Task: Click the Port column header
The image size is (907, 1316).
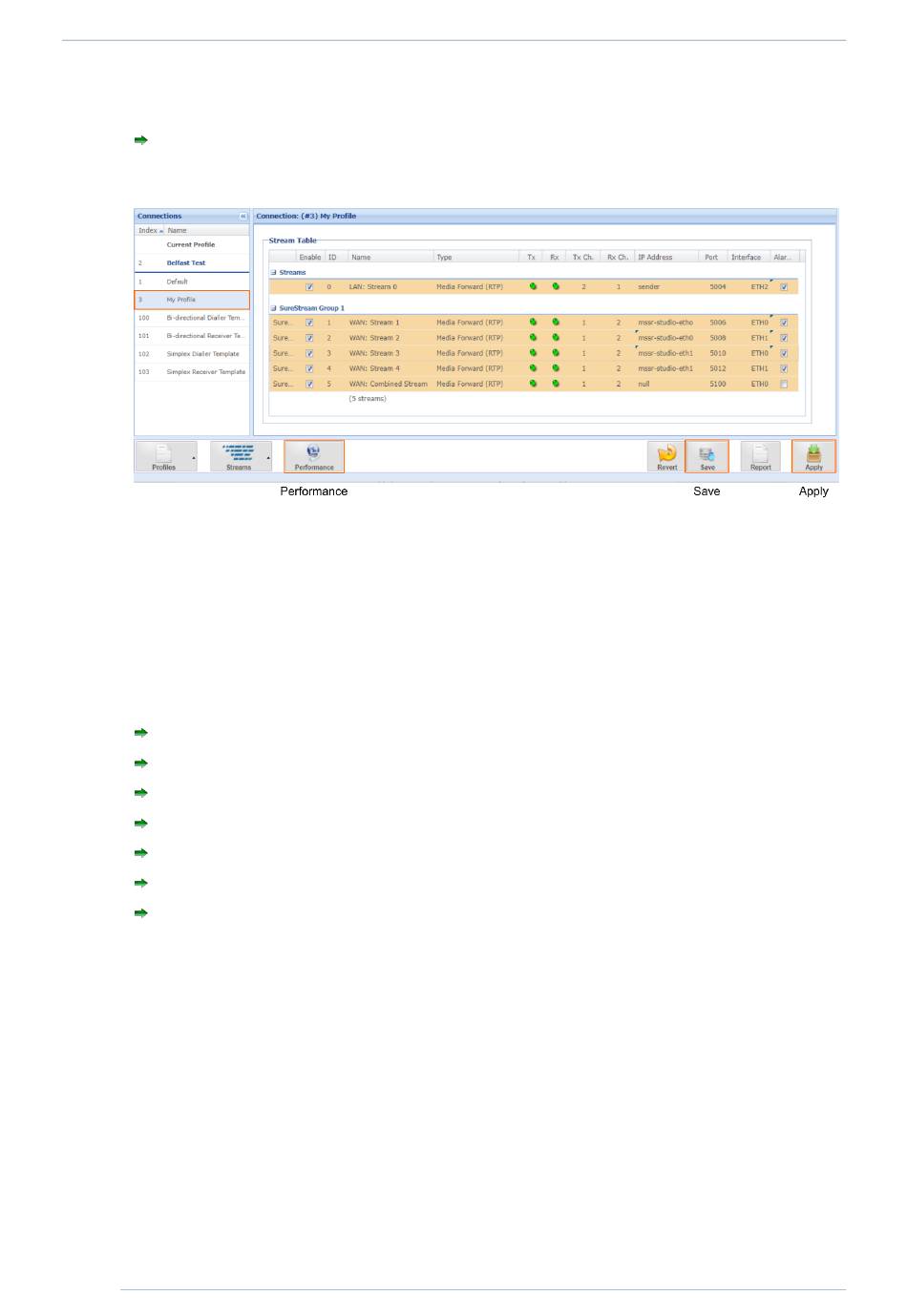Action: click(714, 257)
